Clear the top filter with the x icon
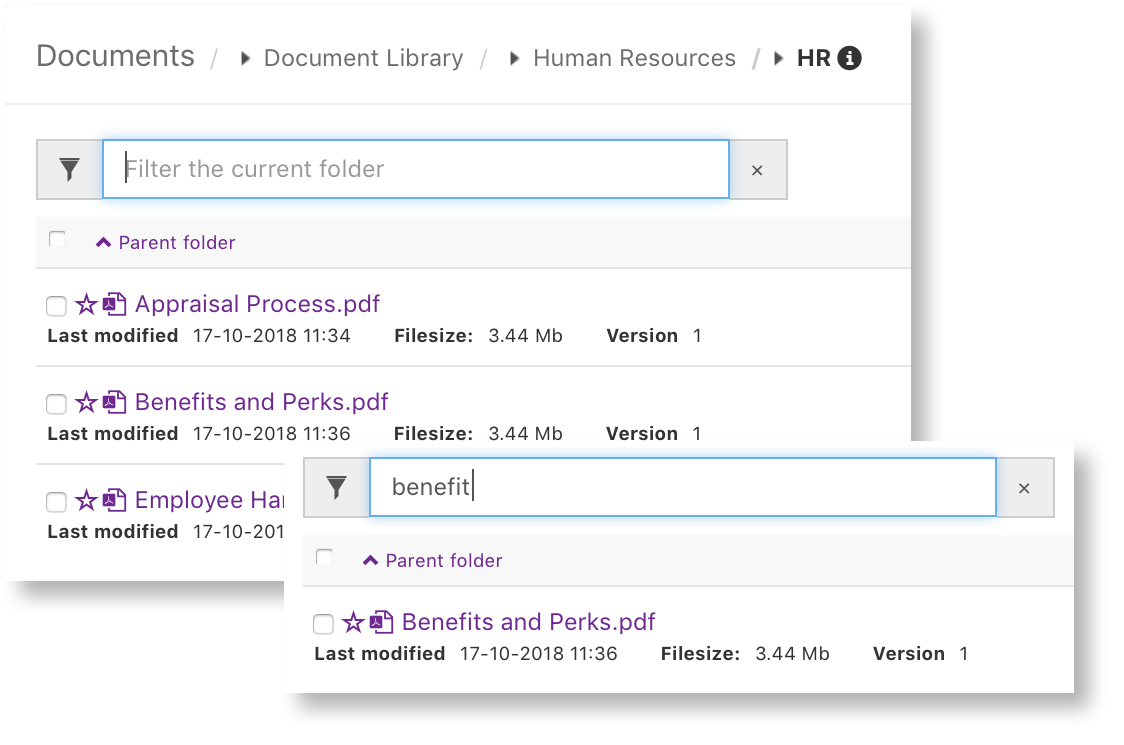The width and height of the screenshot is (1124, 745). coord(757,169)
